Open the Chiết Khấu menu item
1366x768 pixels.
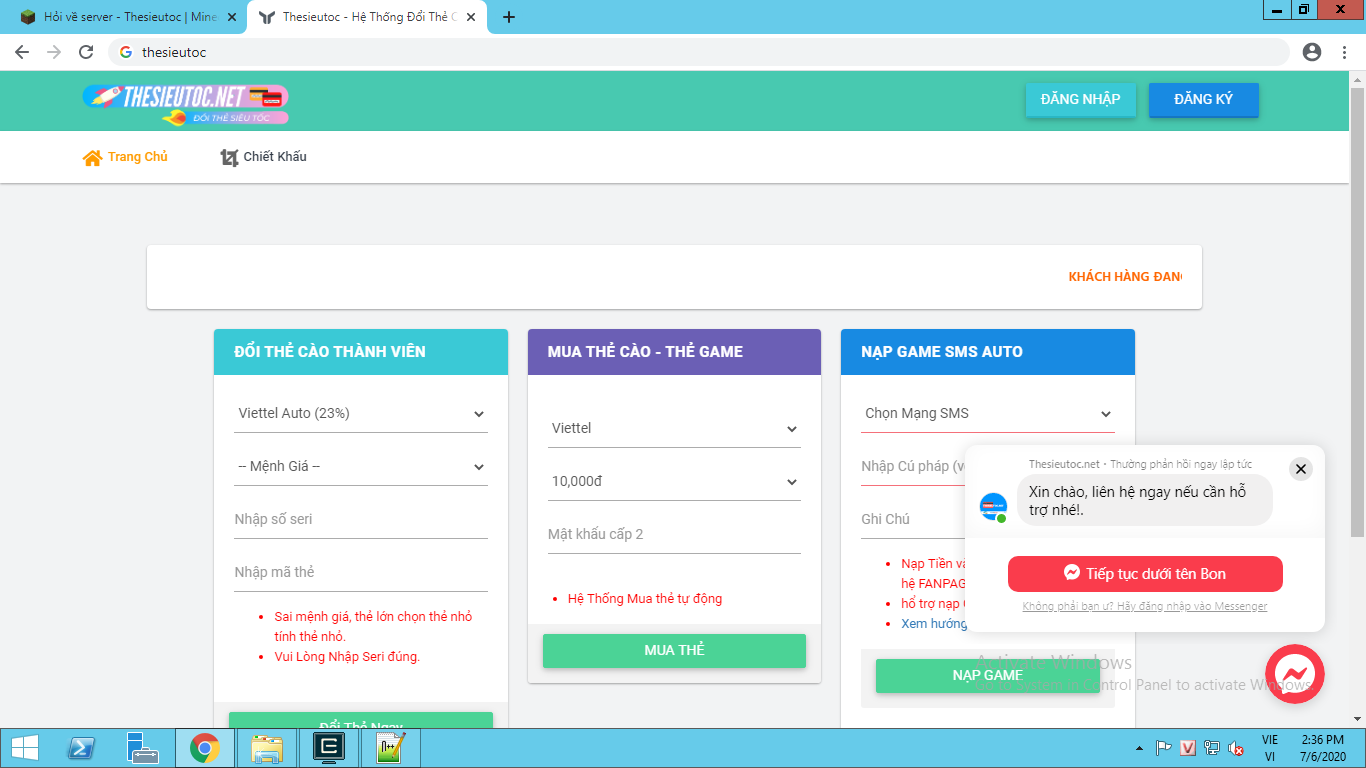coord(263,157)
